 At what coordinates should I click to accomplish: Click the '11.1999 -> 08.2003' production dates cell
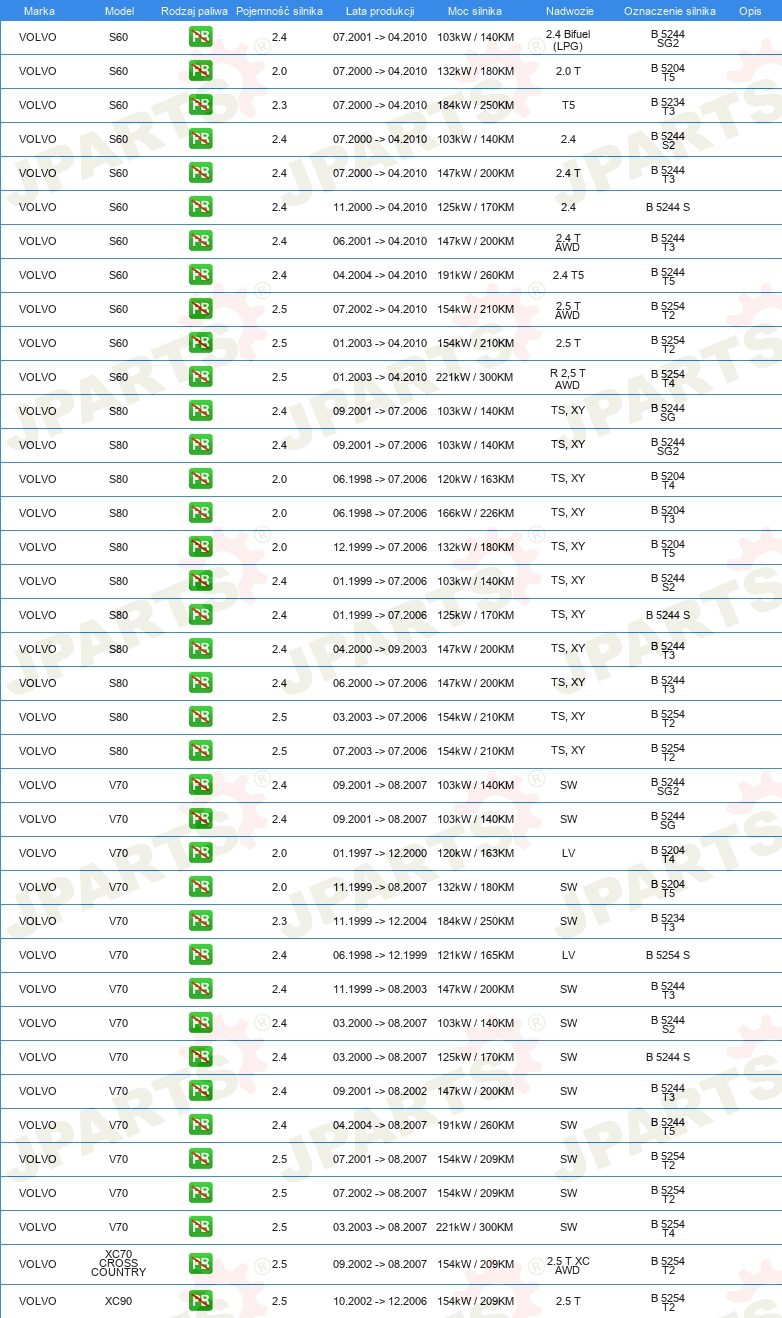(380, 990)
